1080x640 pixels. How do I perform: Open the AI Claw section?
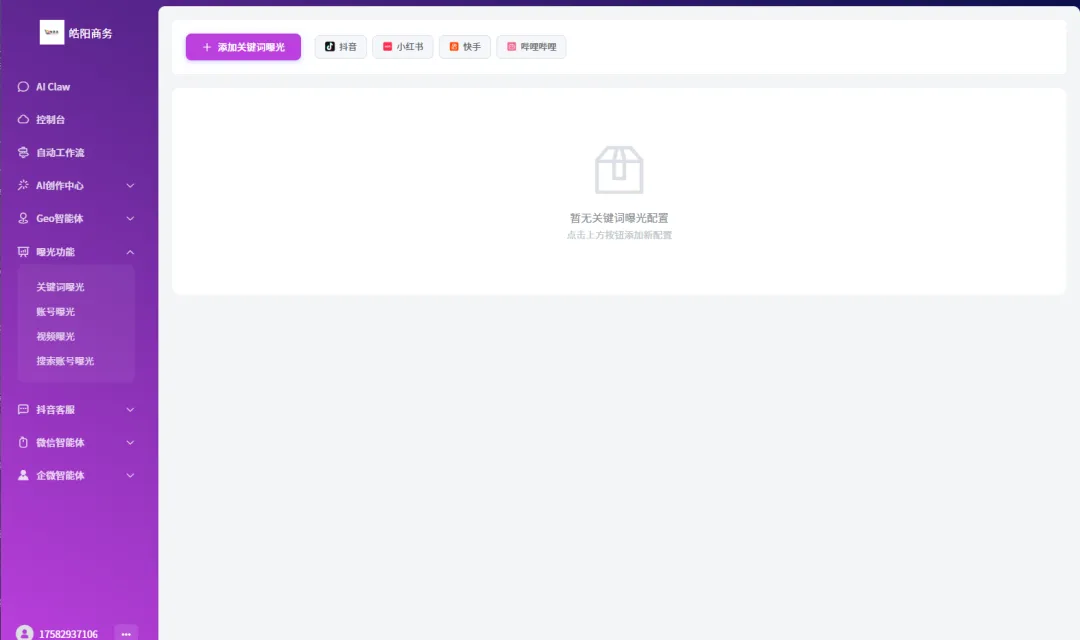[22, 87]
